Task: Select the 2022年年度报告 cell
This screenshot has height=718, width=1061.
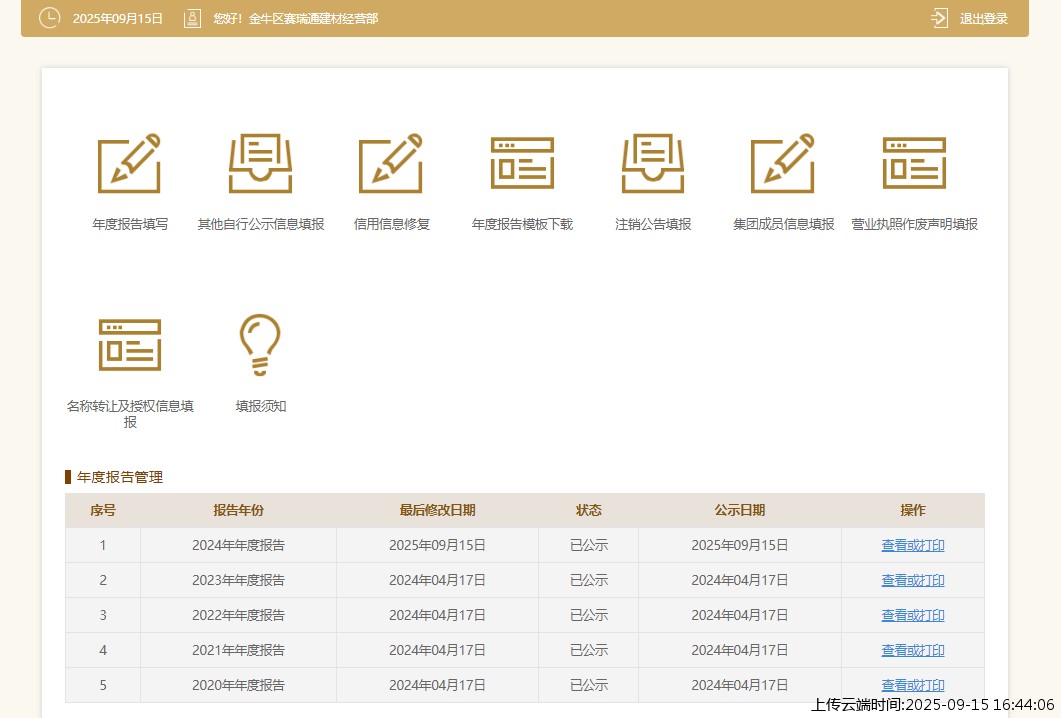Action: tap(238, 616)
